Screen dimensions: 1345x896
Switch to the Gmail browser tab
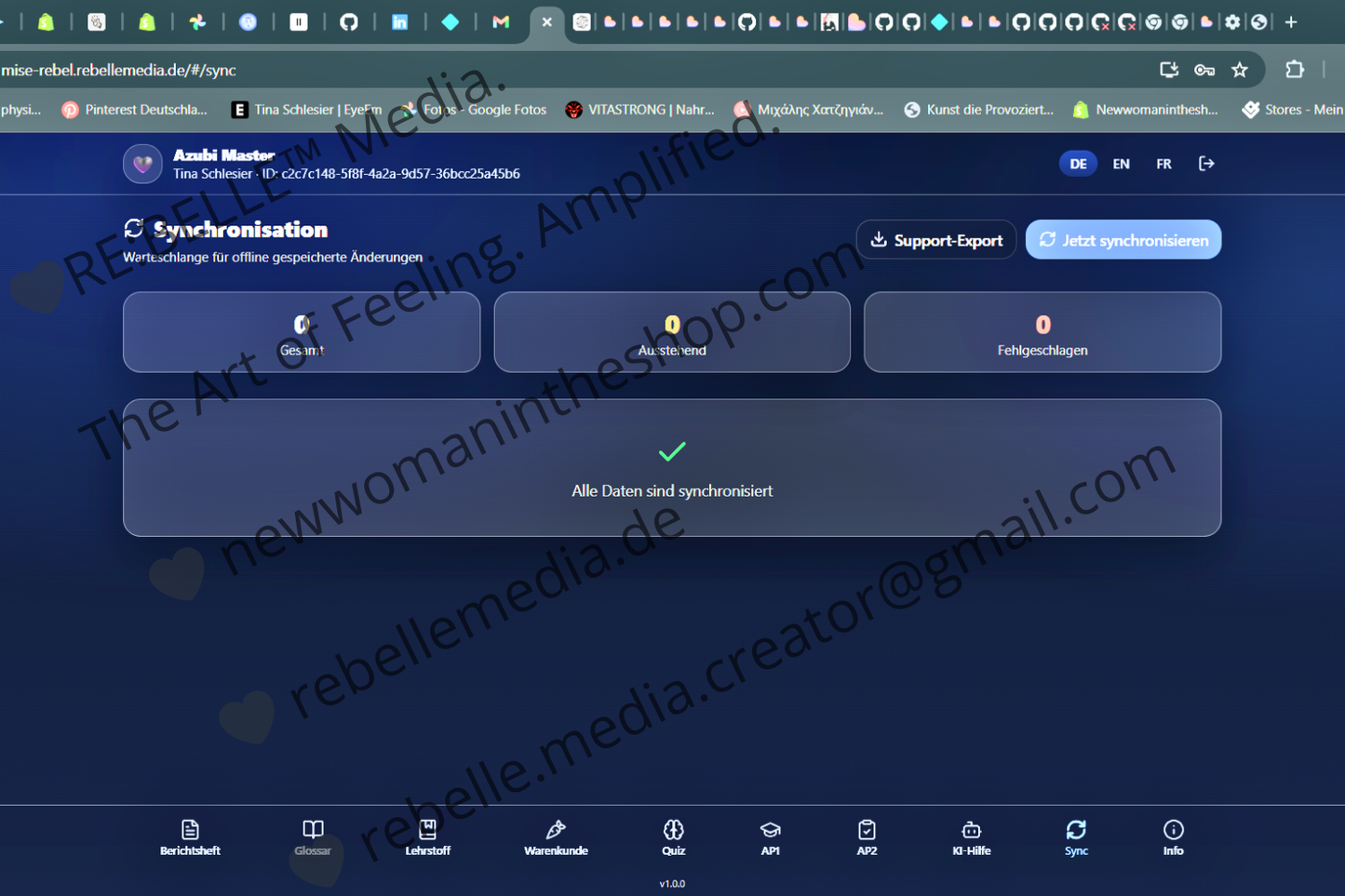501,21
